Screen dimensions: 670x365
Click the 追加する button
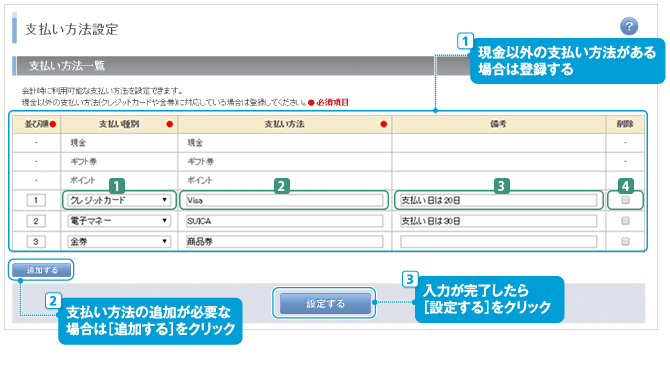41,270
